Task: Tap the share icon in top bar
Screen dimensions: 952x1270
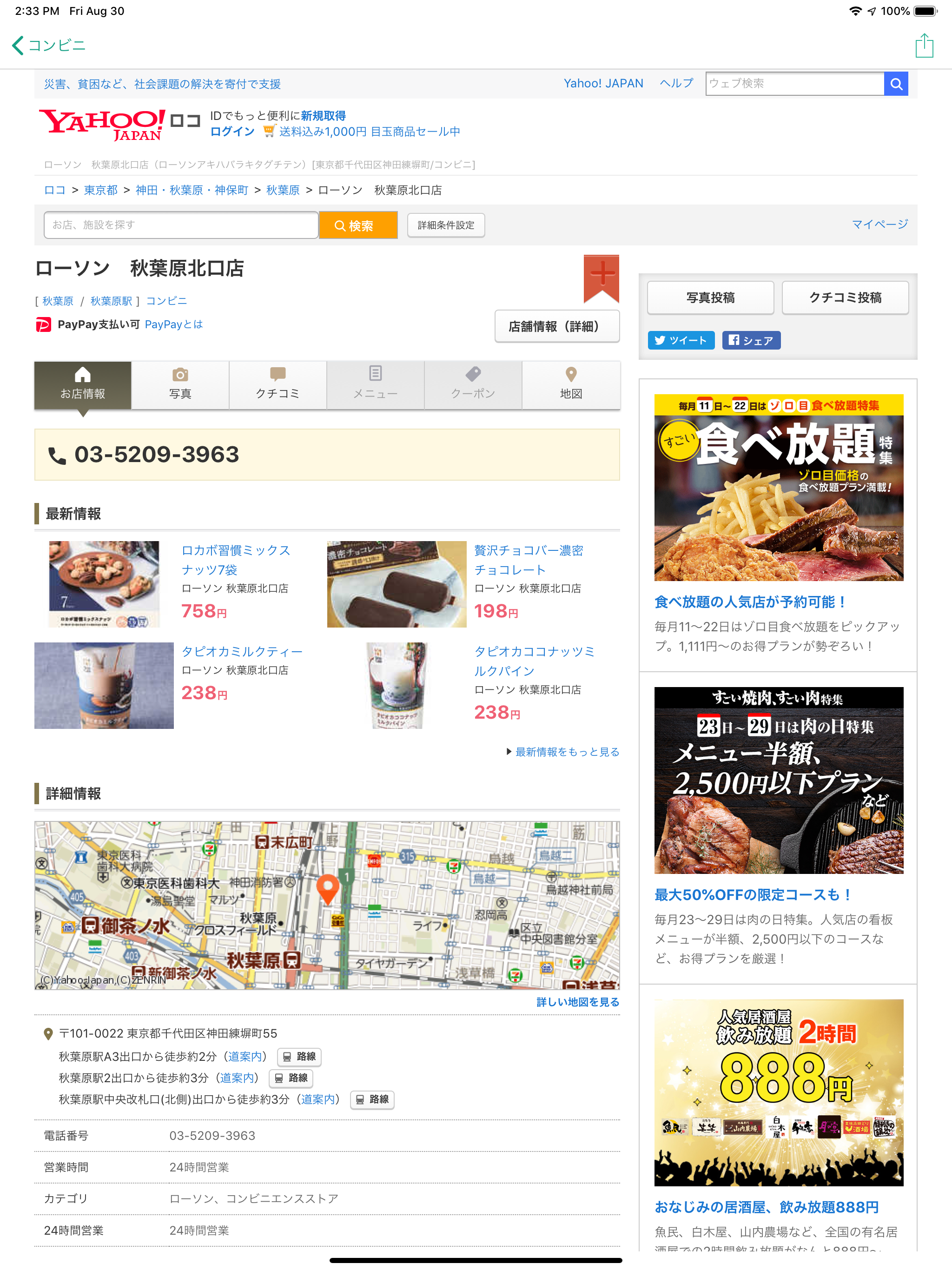Action: pyautogui.click(x=924, y=46)
